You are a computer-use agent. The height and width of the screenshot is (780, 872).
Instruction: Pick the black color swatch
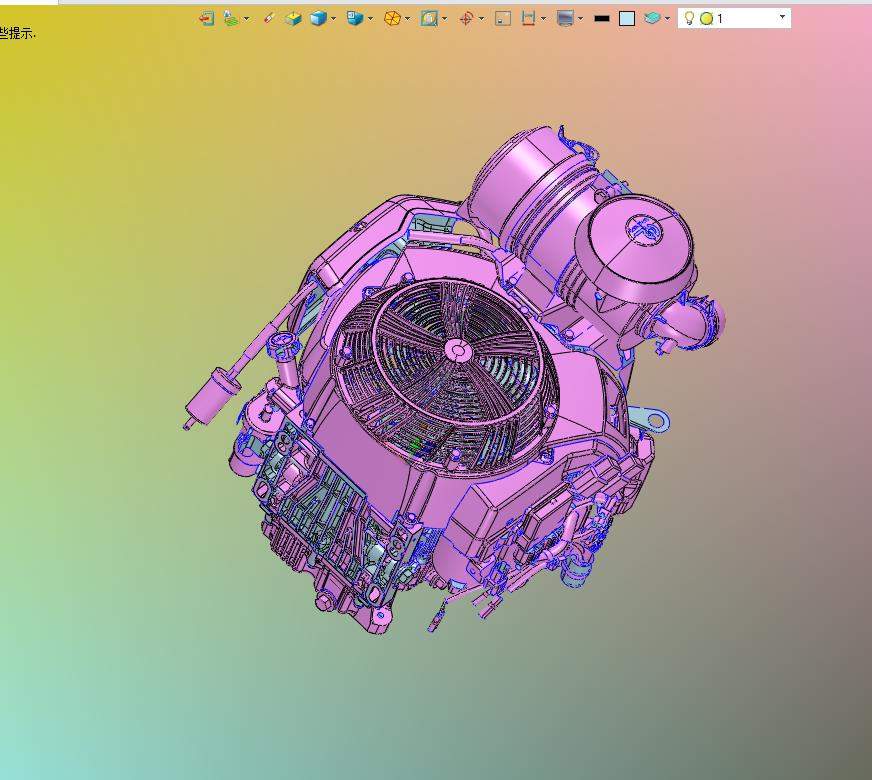[602, 19]
